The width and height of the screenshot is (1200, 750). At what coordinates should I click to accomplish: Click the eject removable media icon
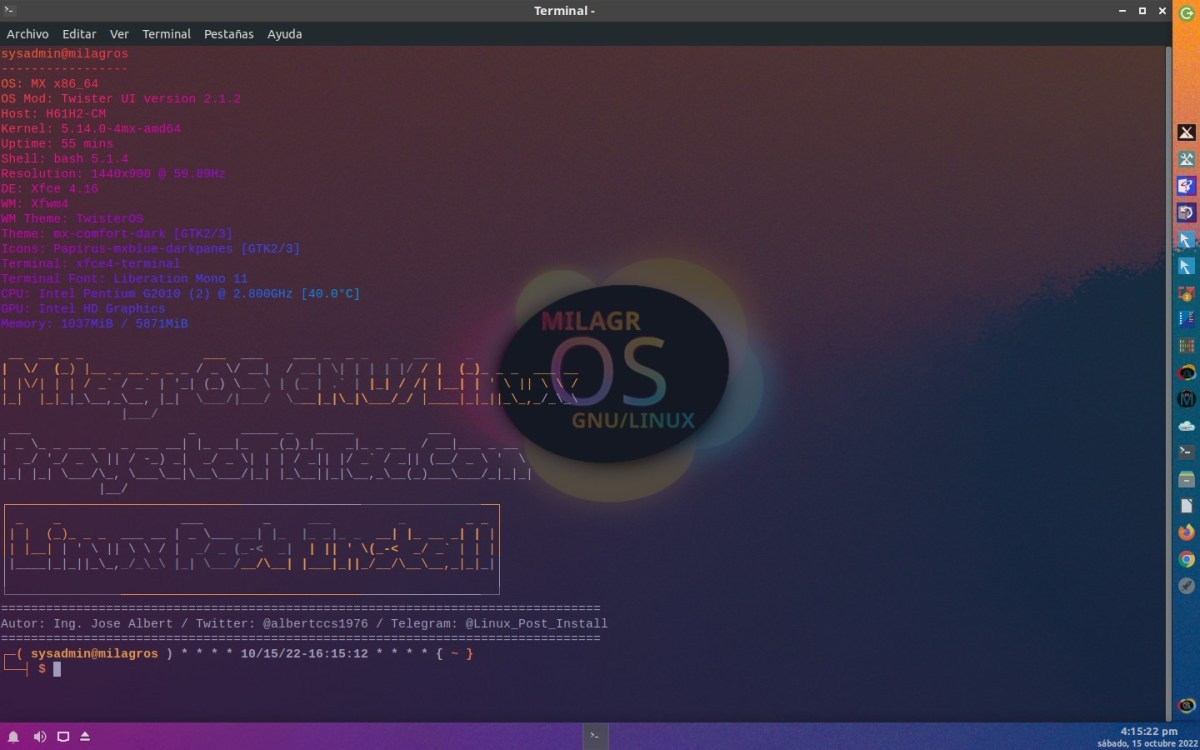[x=85, y=737]
